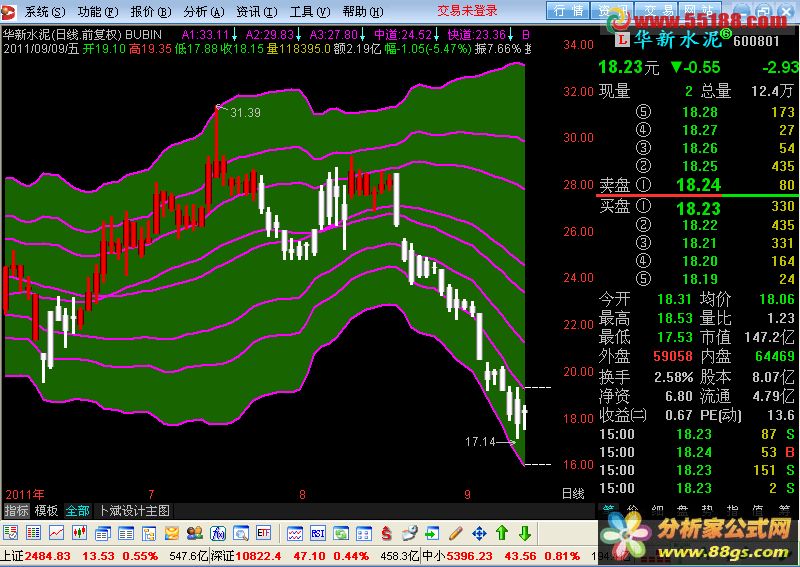Click the 网站 button at top right
Image resolution: width=800 pixels, height=567 pixels.
click(x=699, y=11)
